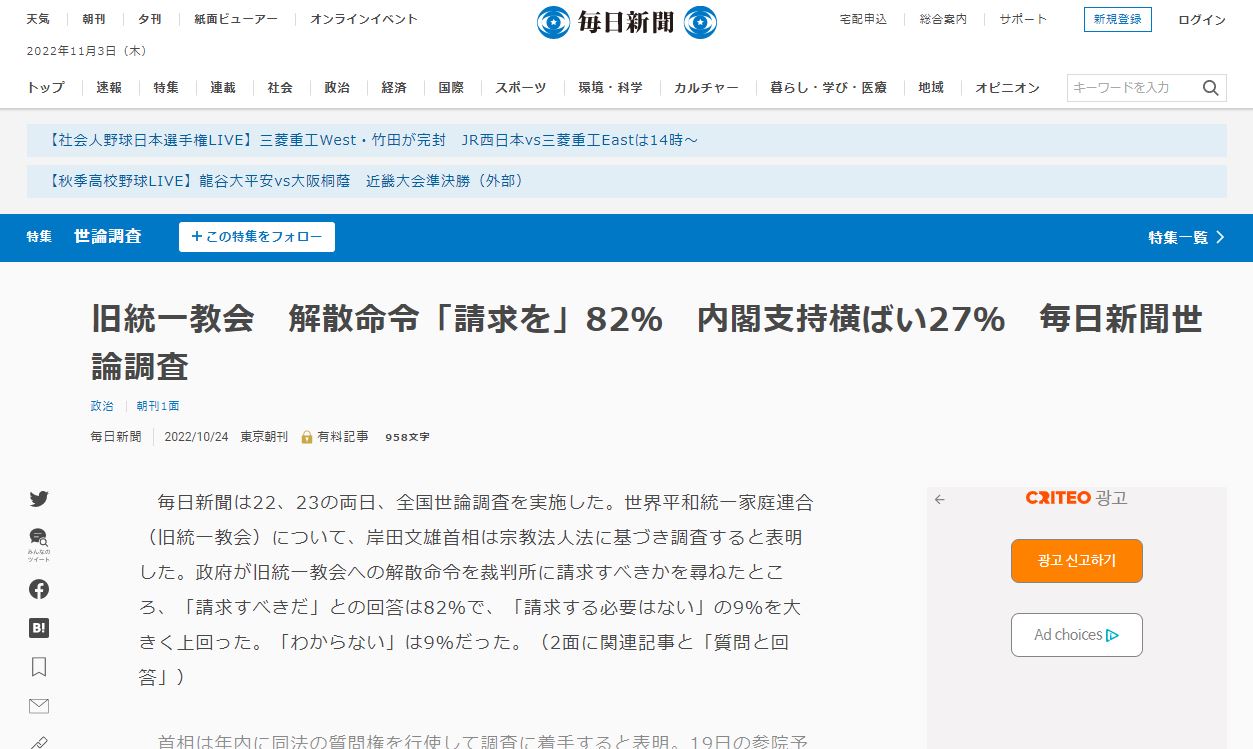The height and width of the screenshot is (749, 1253).
Task: Open the 政治 navigation menu item
Action: 337,88
